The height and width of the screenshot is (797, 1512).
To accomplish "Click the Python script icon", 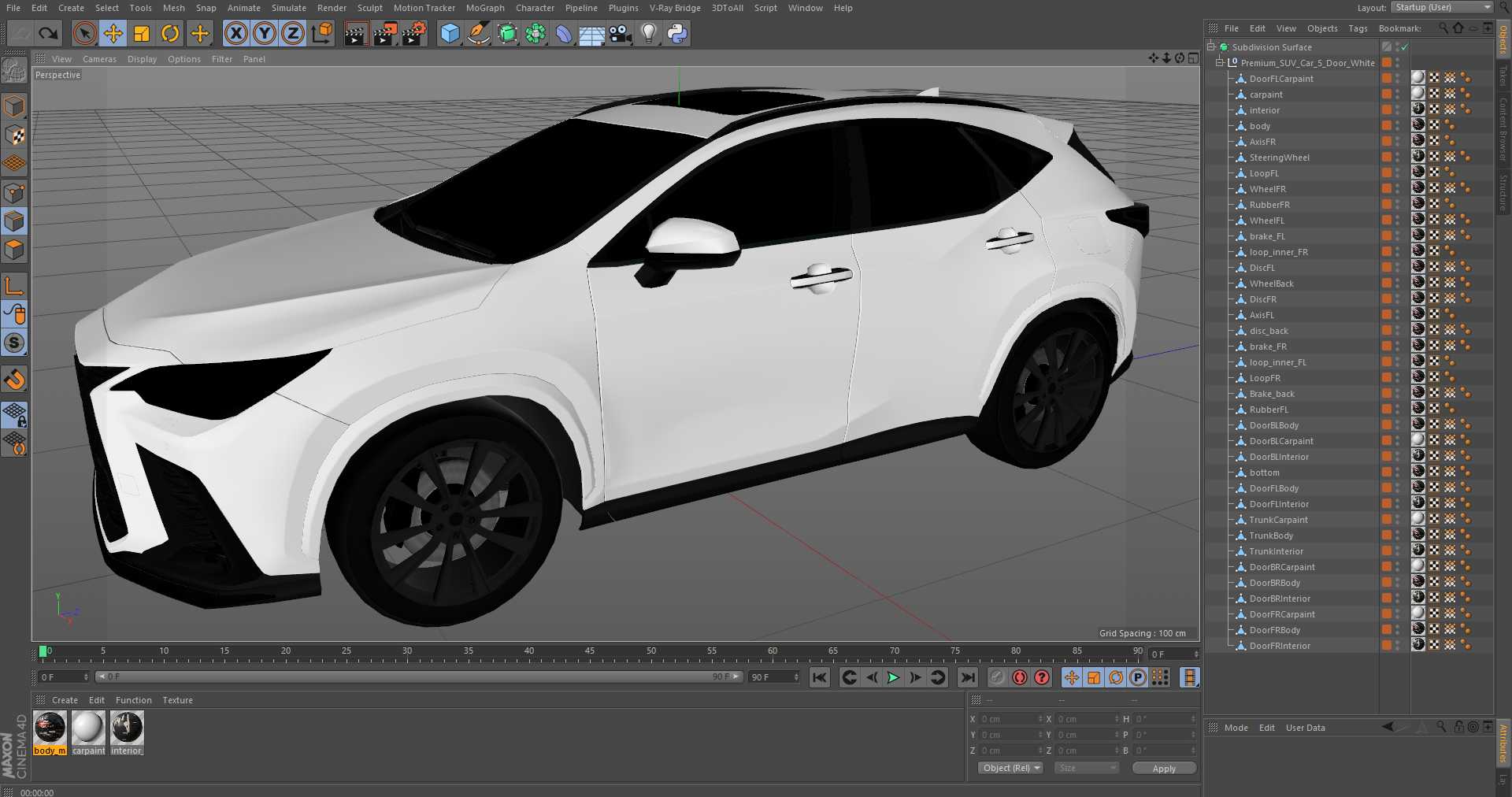I will coord(677,33).
